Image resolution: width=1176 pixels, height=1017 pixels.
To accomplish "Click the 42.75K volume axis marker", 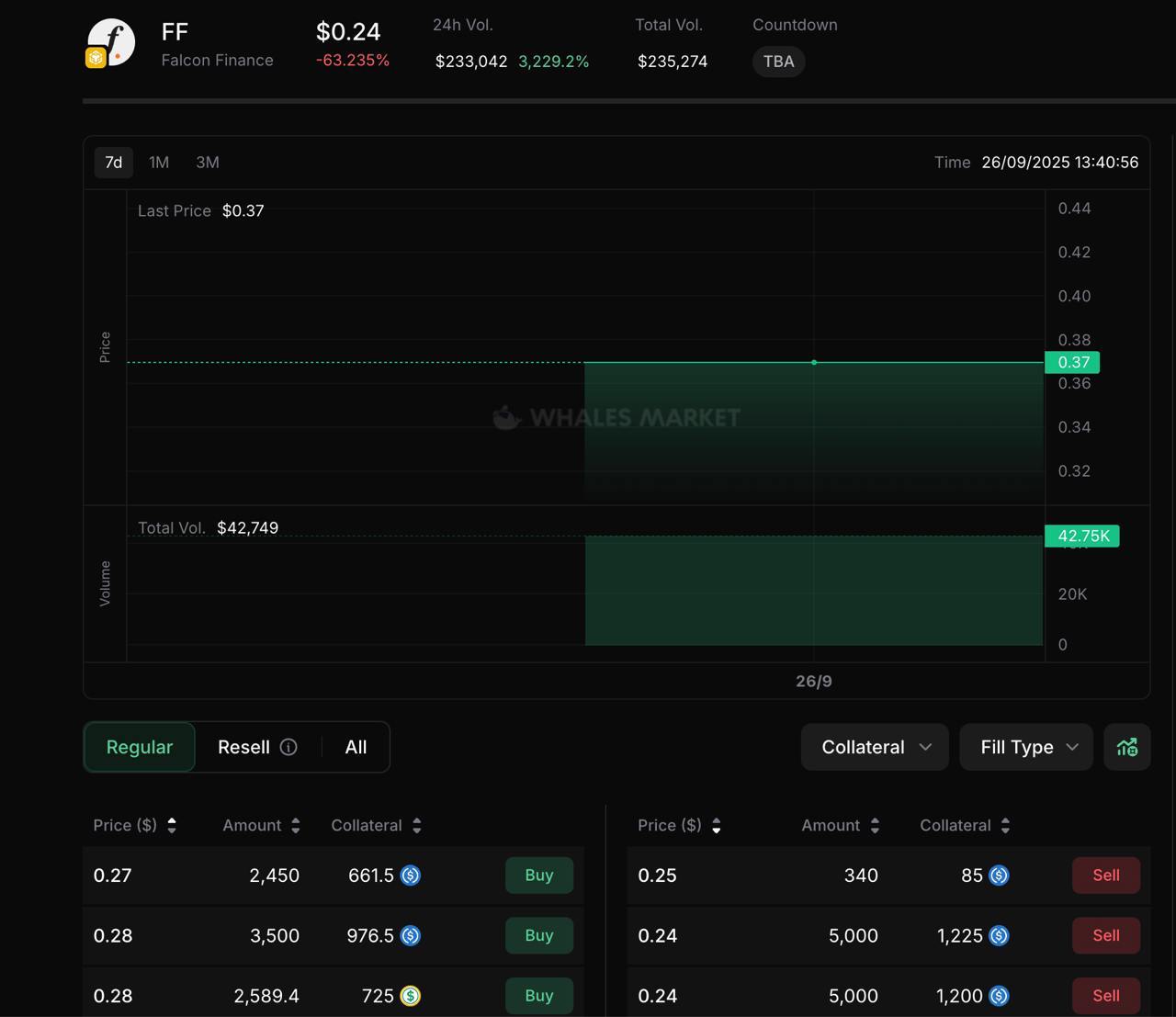I will pos(1082,536).
